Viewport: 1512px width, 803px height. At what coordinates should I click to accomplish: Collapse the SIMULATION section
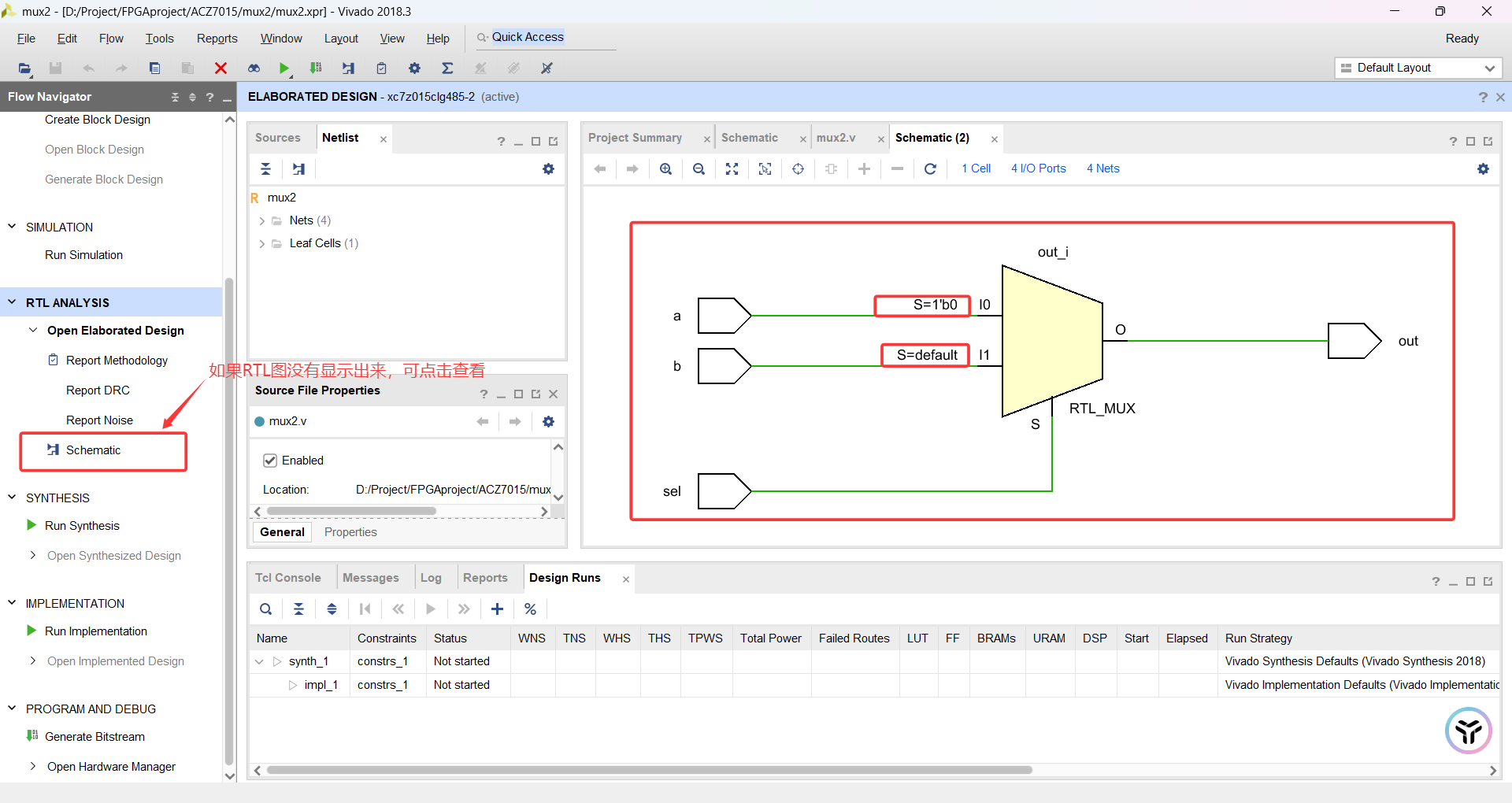click(x=12, y=227)
